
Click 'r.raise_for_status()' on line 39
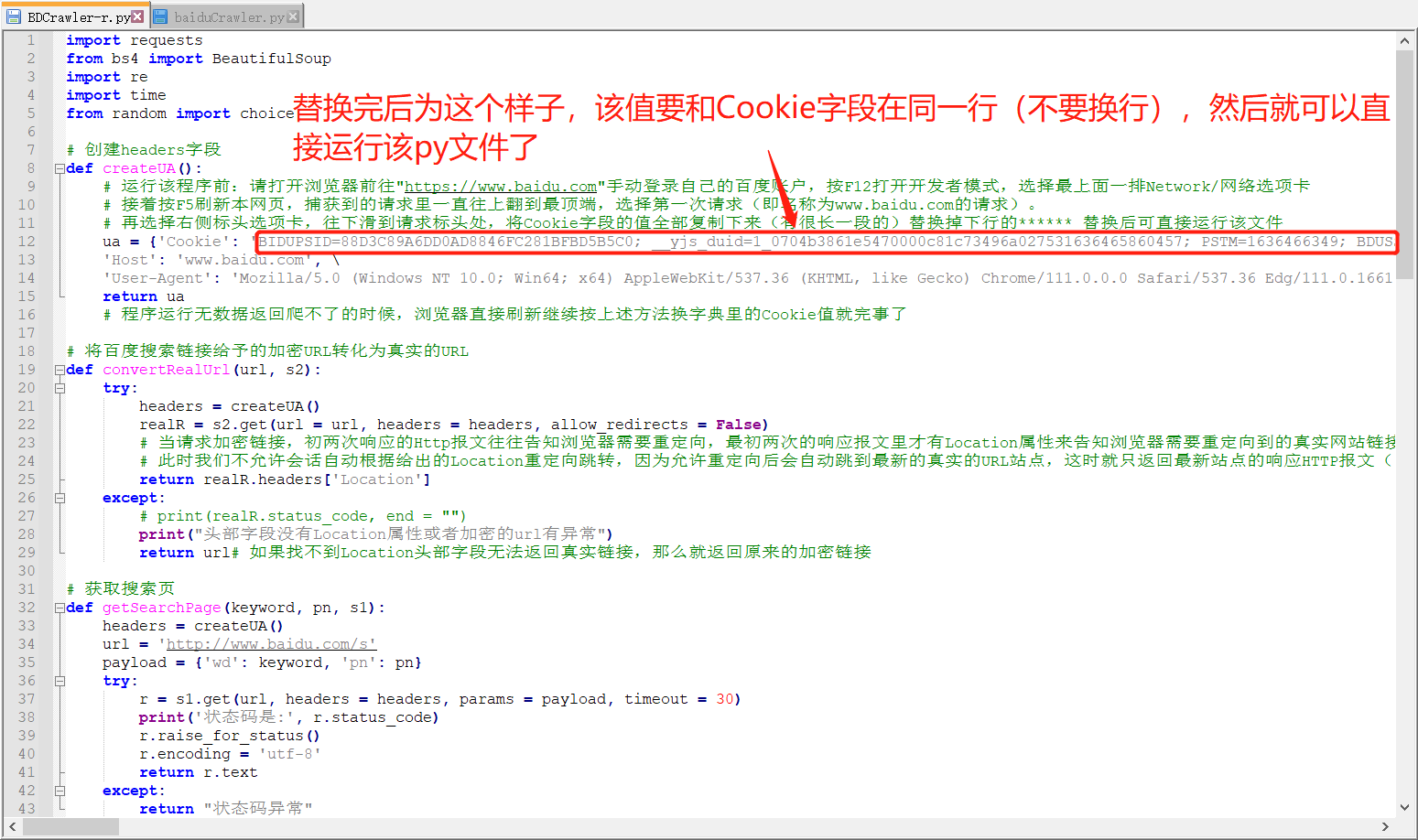pyautogui.click(x=230, y=736)
